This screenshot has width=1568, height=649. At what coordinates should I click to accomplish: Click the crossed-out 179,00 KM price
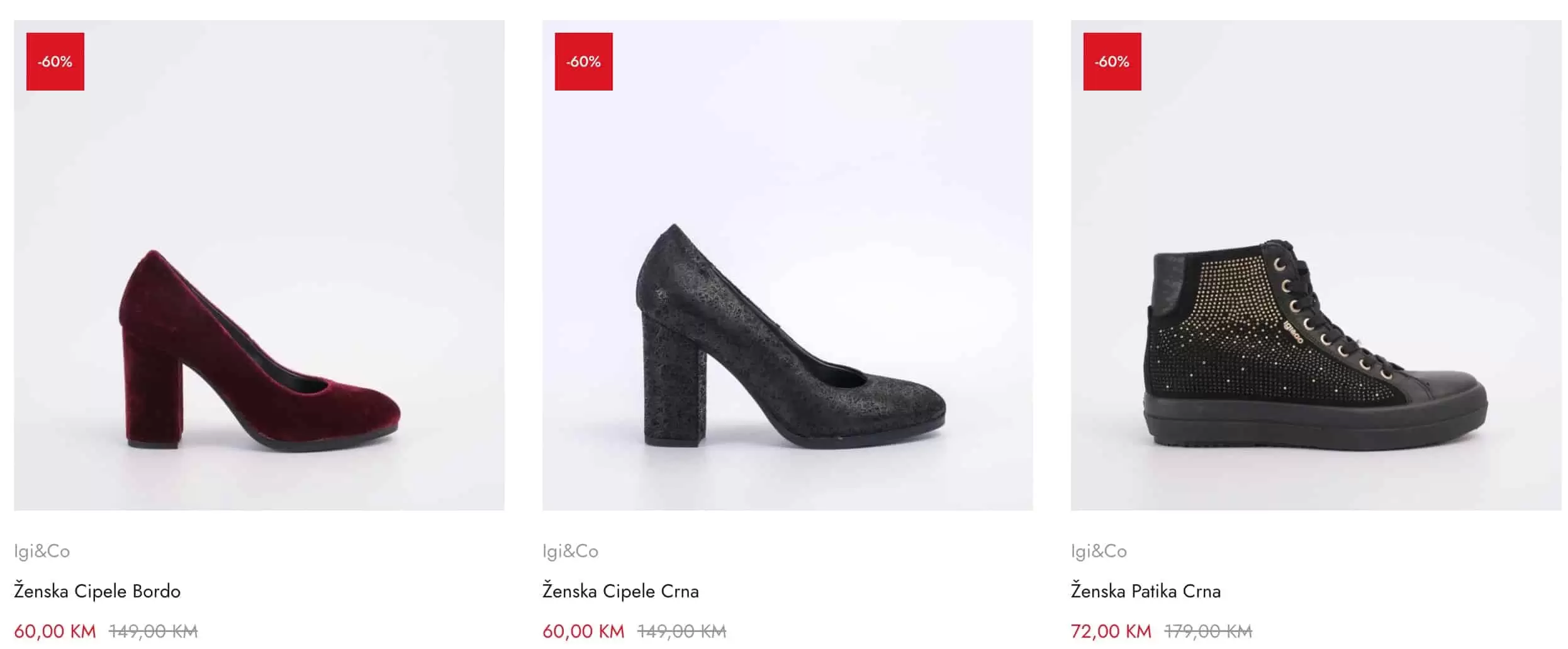coord(1209,631)
